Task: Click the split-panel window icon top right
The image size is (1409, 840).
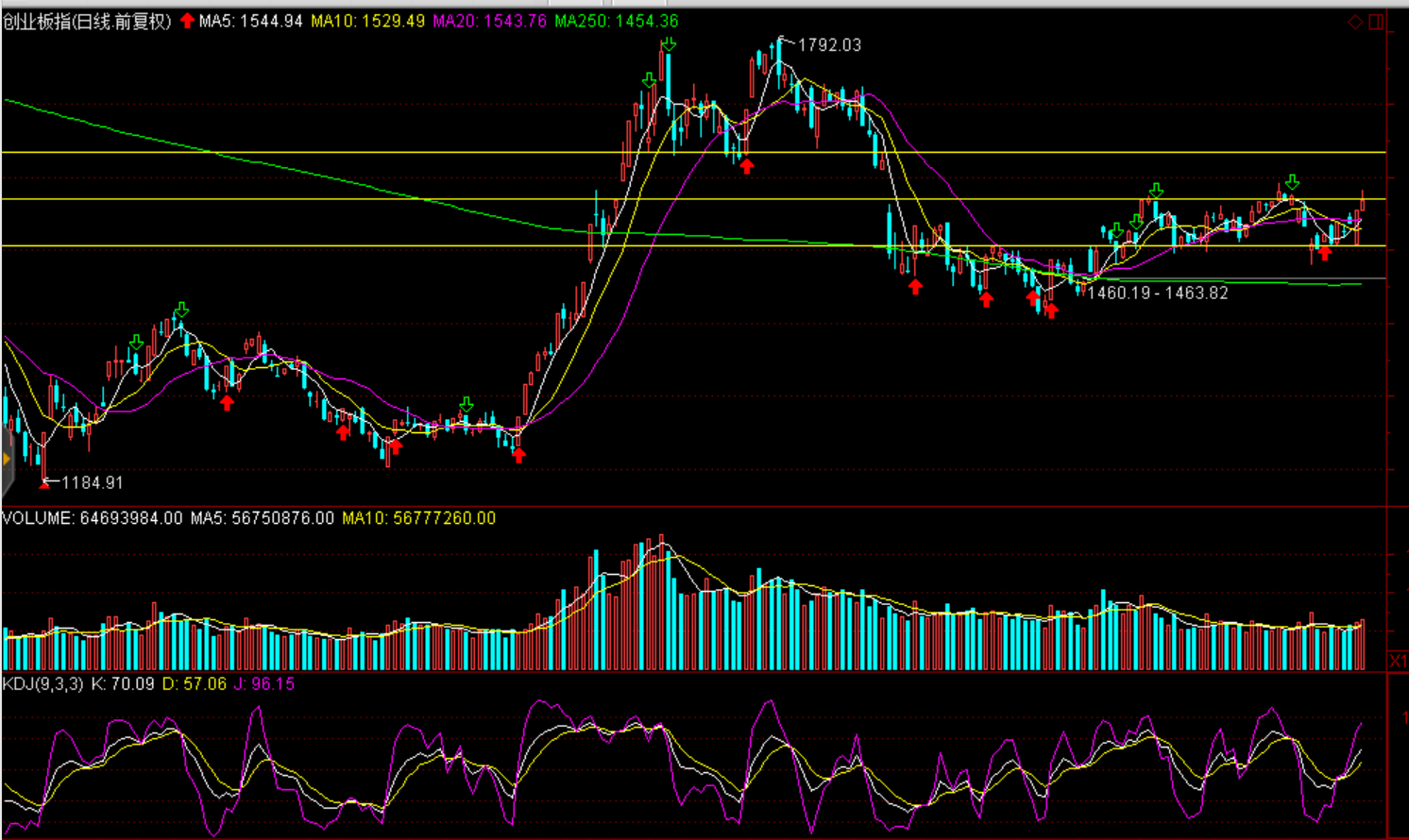Action: 1376,22
